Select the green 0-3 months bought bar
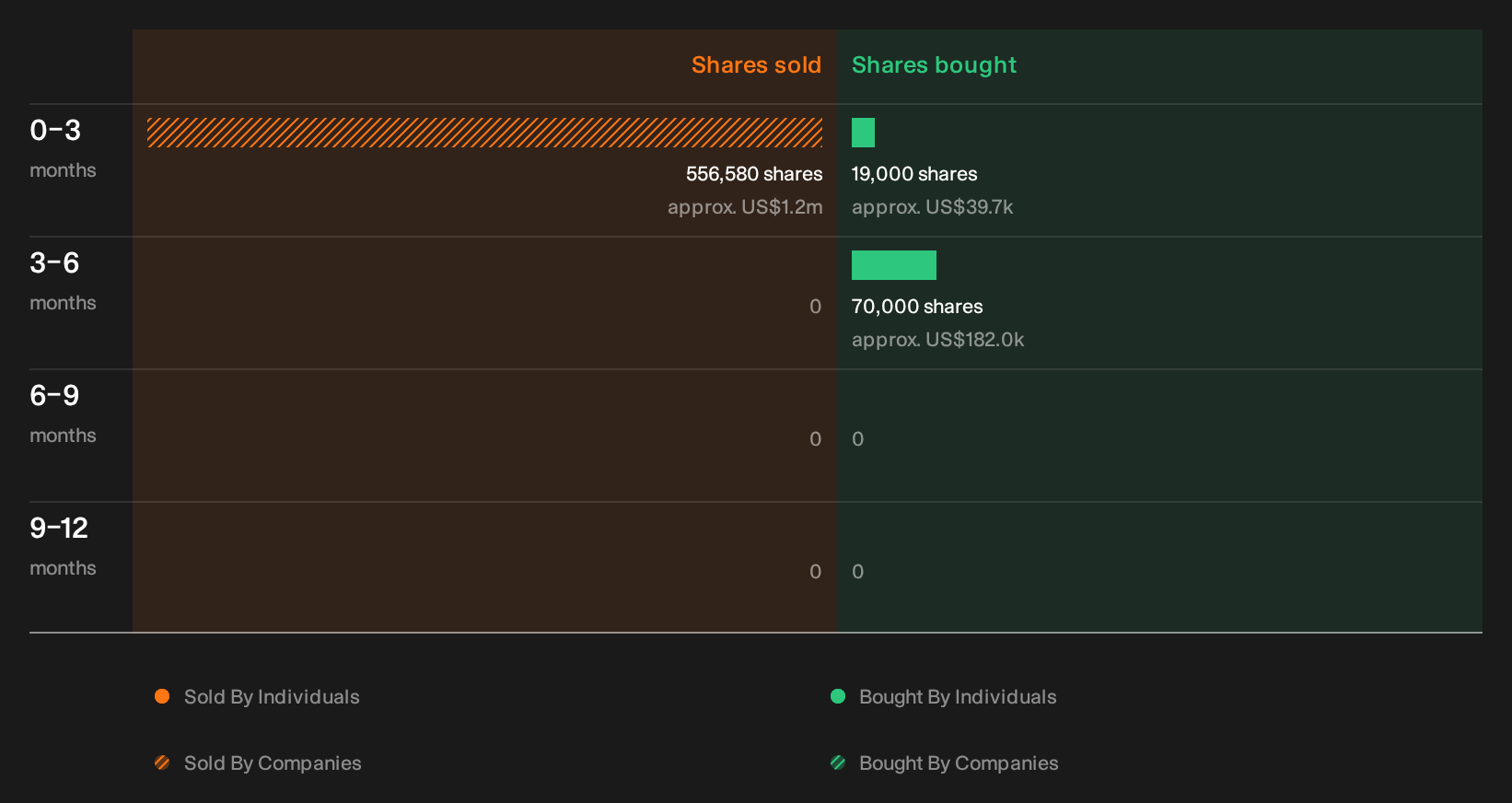The height and width of the screenshot is (803, 1512). coord(863,133)
